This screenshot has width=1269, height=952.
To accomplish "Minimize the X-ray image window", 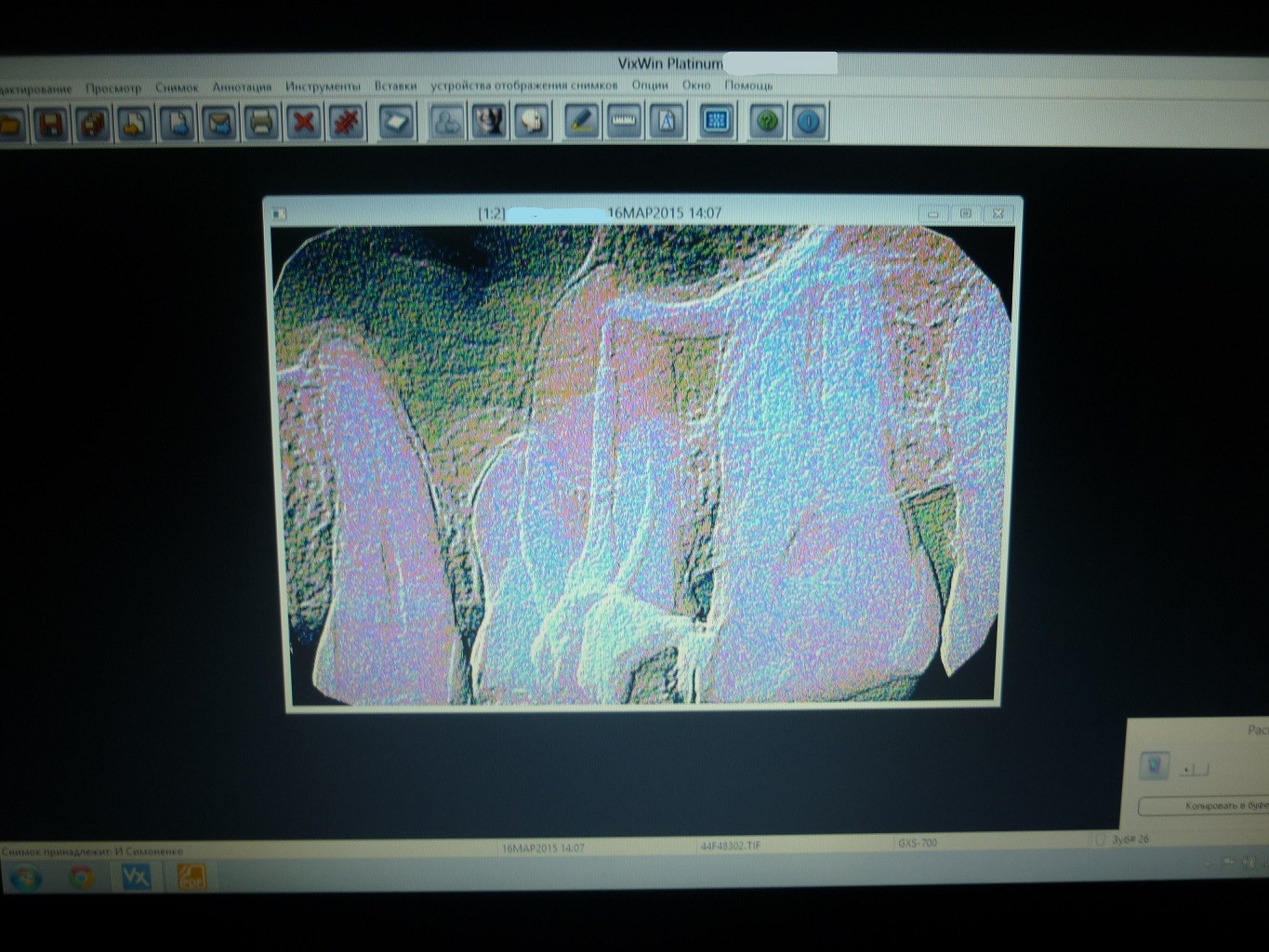I will point(933,214).
